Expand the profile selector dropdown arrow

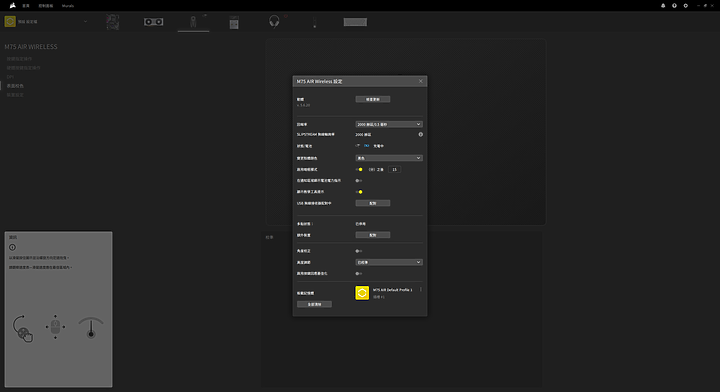(85, 22)
